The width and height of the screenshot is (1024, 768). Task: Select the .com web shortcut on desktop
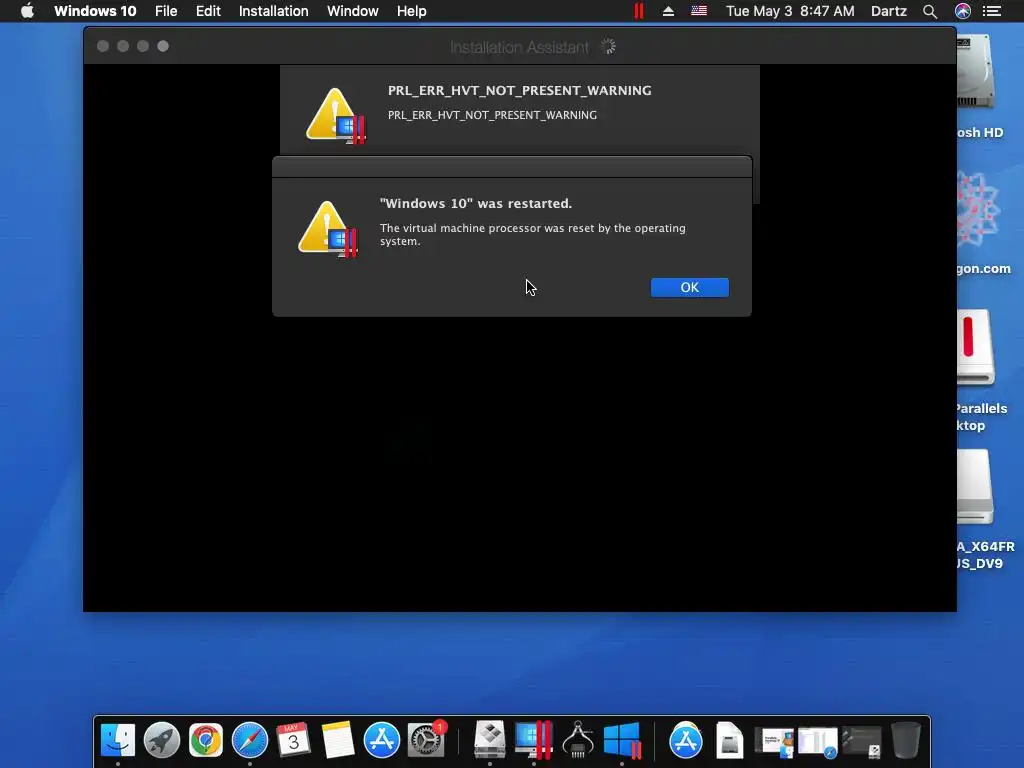(x=978, y=210)
